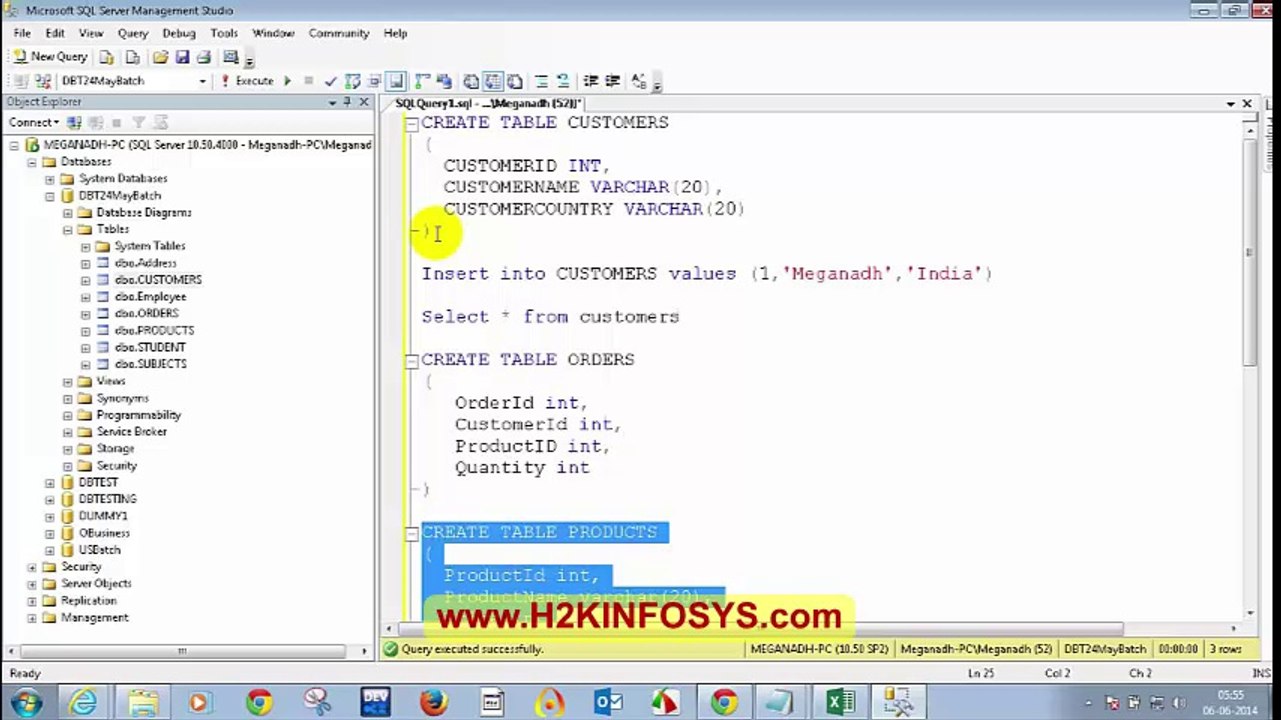
Task: Click the Comment Out Selected Lines icon
Action: [x=541, y=81]
